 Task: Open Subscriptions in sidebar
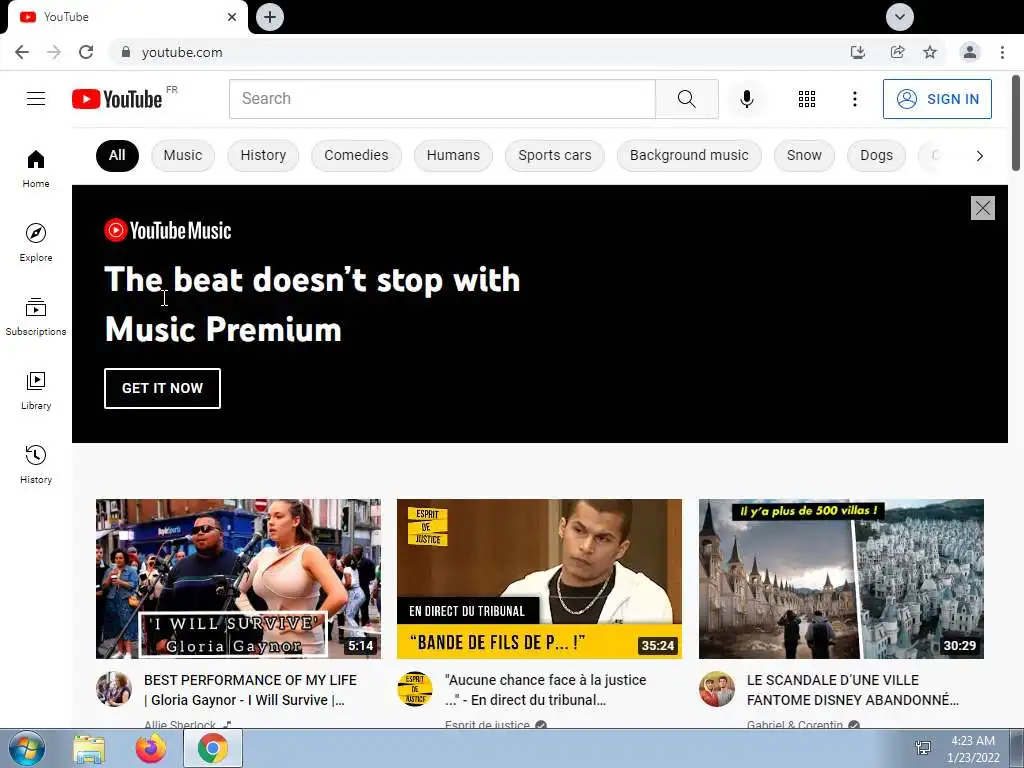(36, 317)
